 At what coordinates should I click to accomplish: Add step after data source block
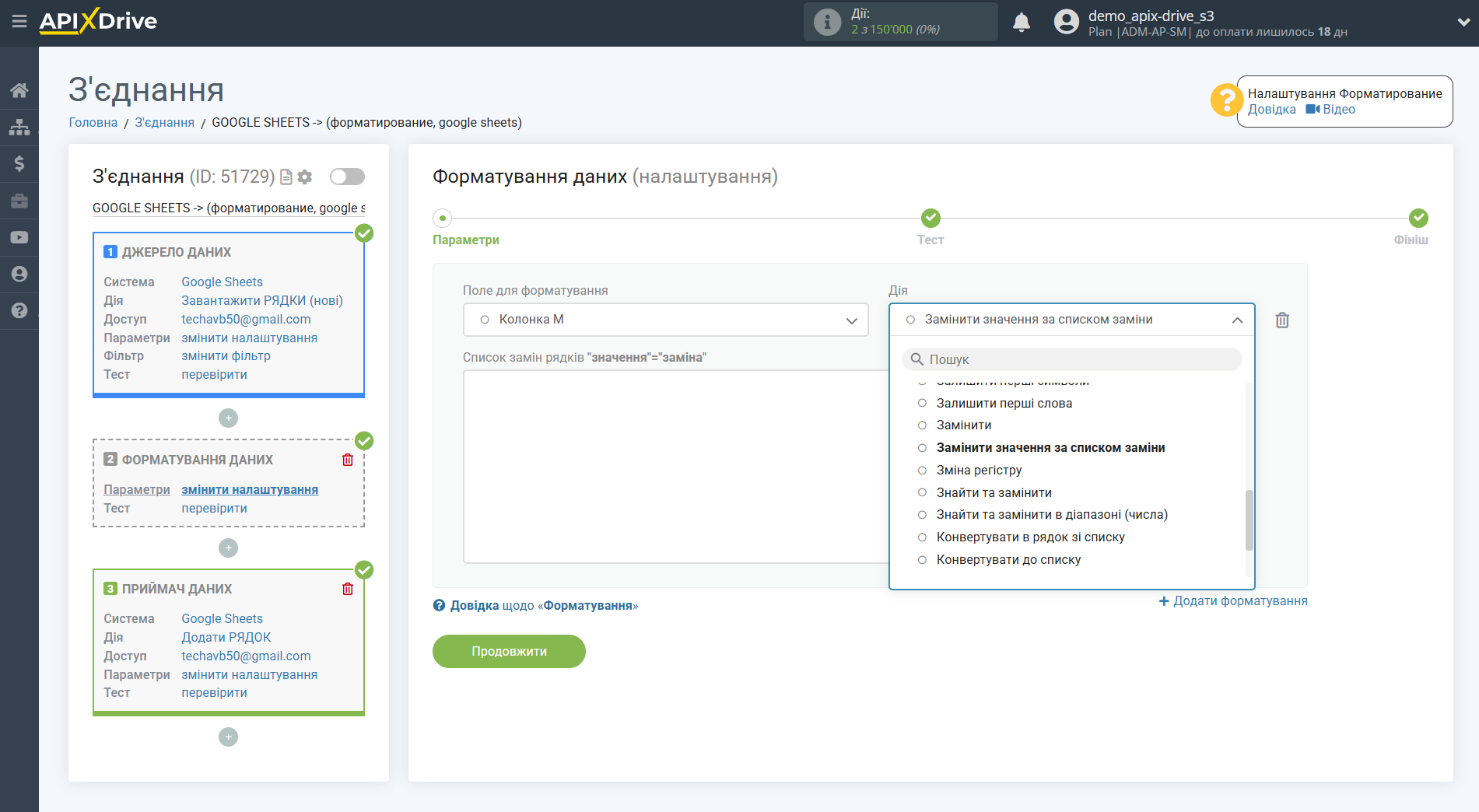coord(228,418)
